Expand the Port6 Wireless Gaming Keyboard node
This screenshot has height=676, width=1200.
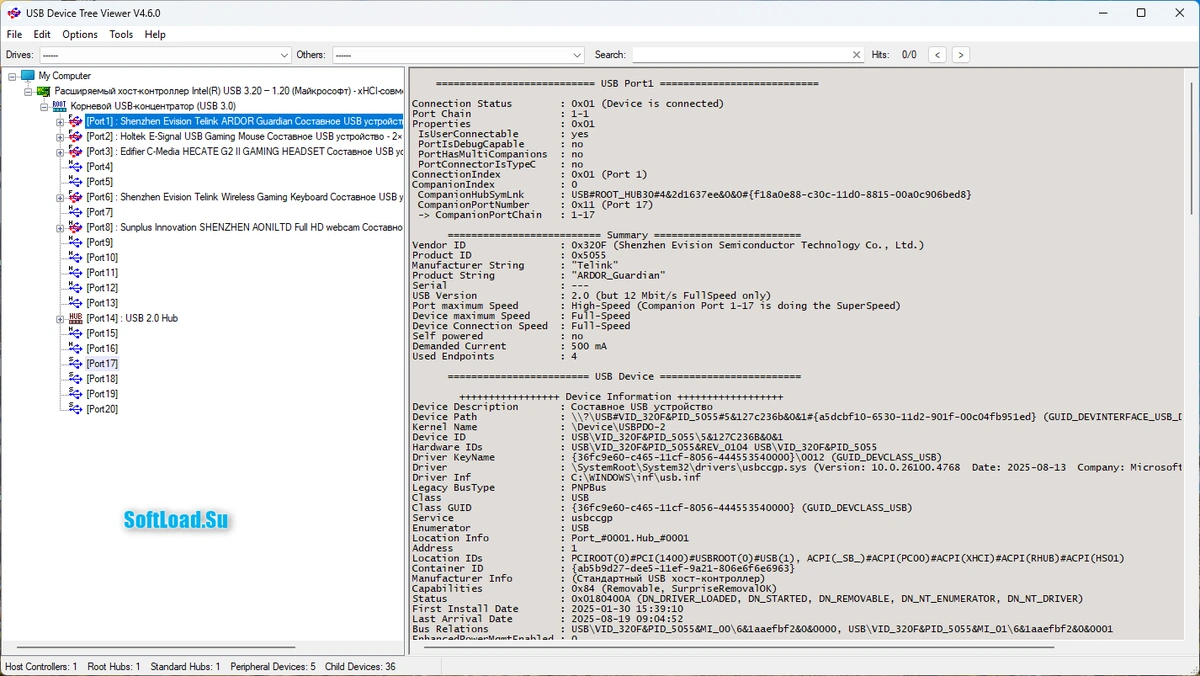tap(60, 197)
